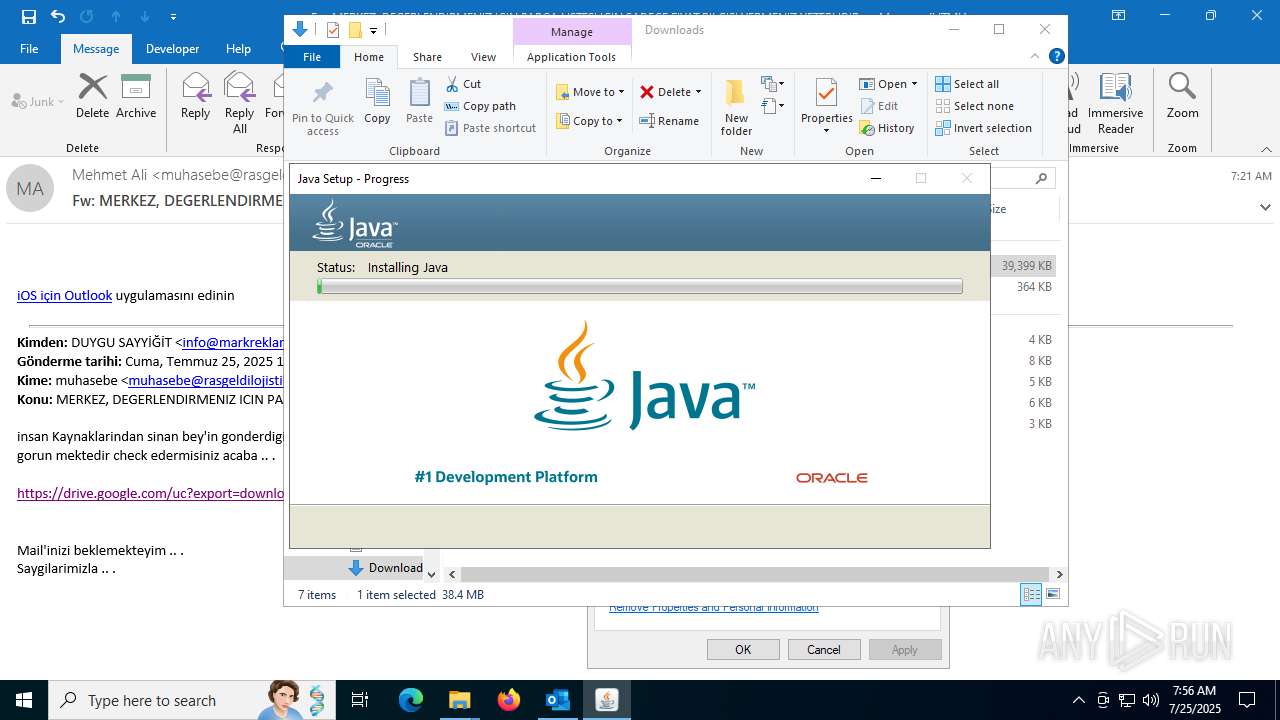Undo via Outlook quick access arrow
This screenshot has height=720, width=1280.
57,16
